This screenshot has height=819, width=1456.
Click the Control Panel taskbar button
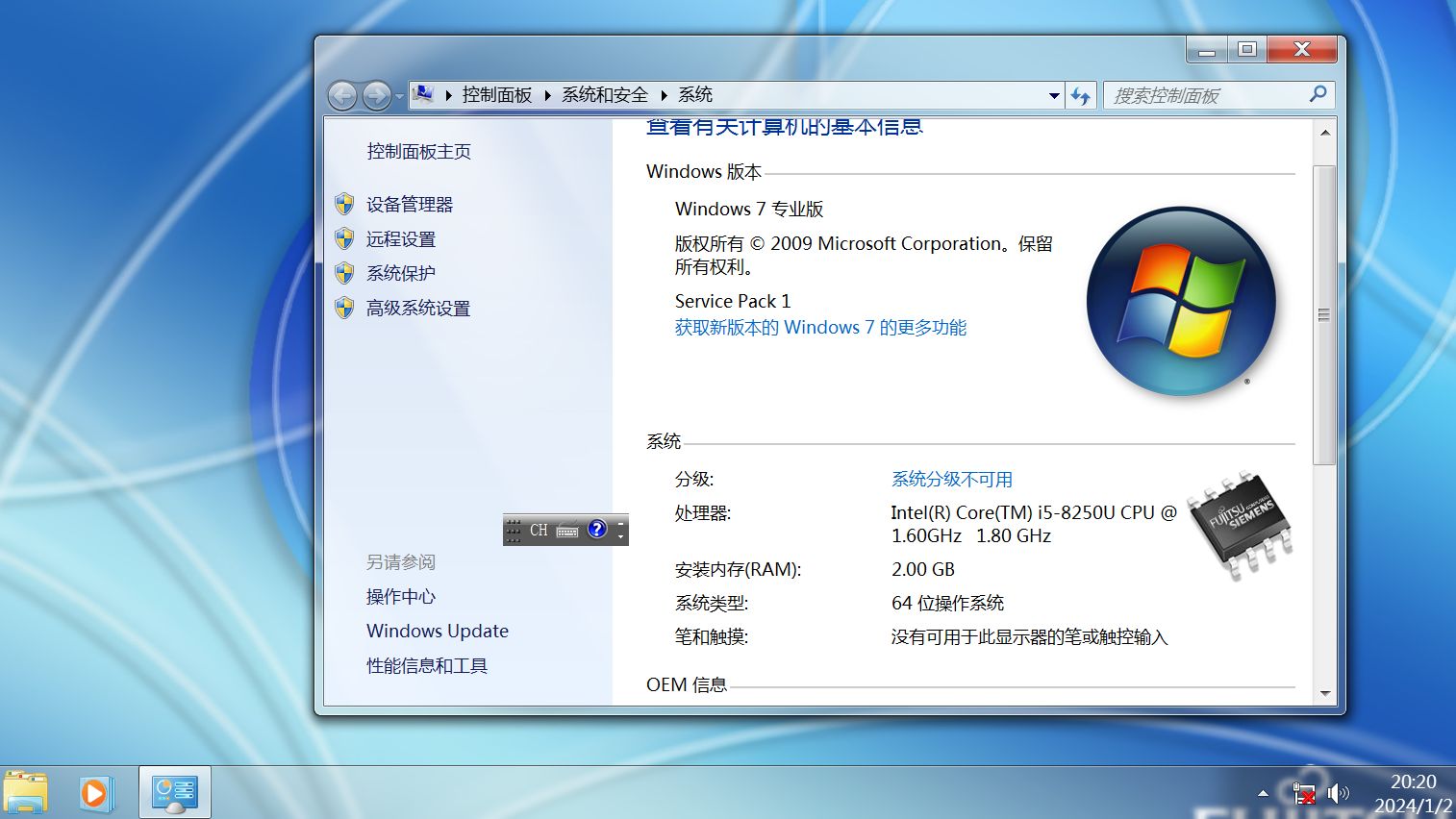click(175, 793)
